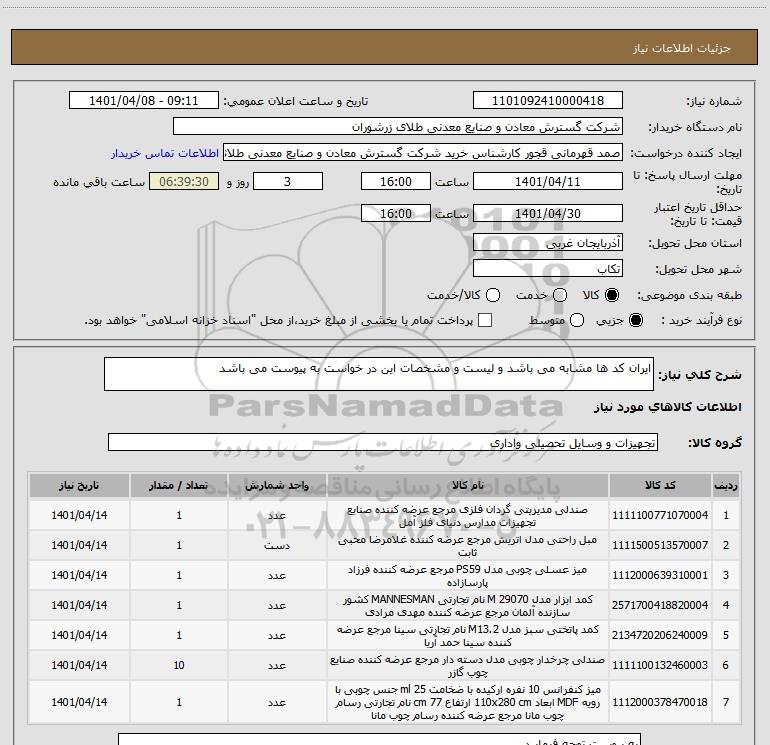Image resolution: width=770 pixels, height=745 pixels.
Task: Click the 'نام کالا' column header
Action: click(468, 486)
